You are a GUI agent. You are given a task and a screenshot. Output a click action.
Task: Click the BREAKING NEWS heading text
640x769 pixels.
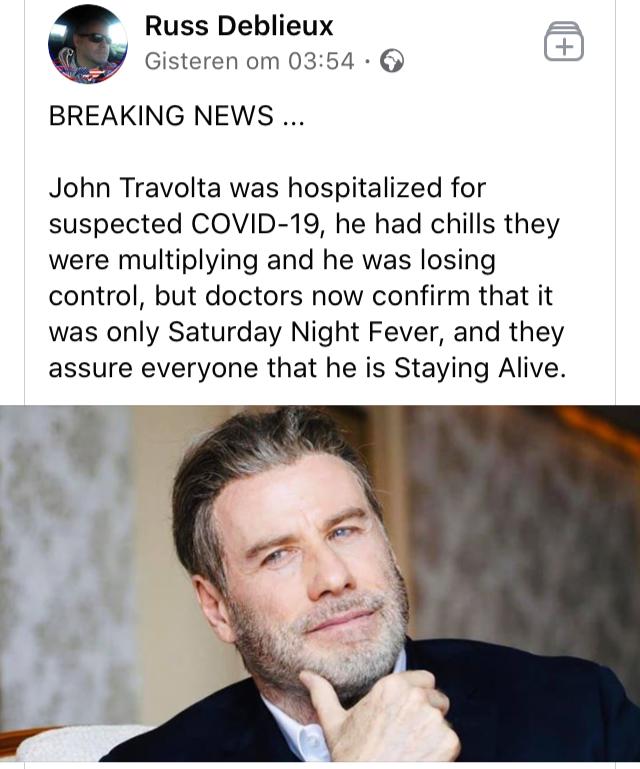tap(177, 116)
